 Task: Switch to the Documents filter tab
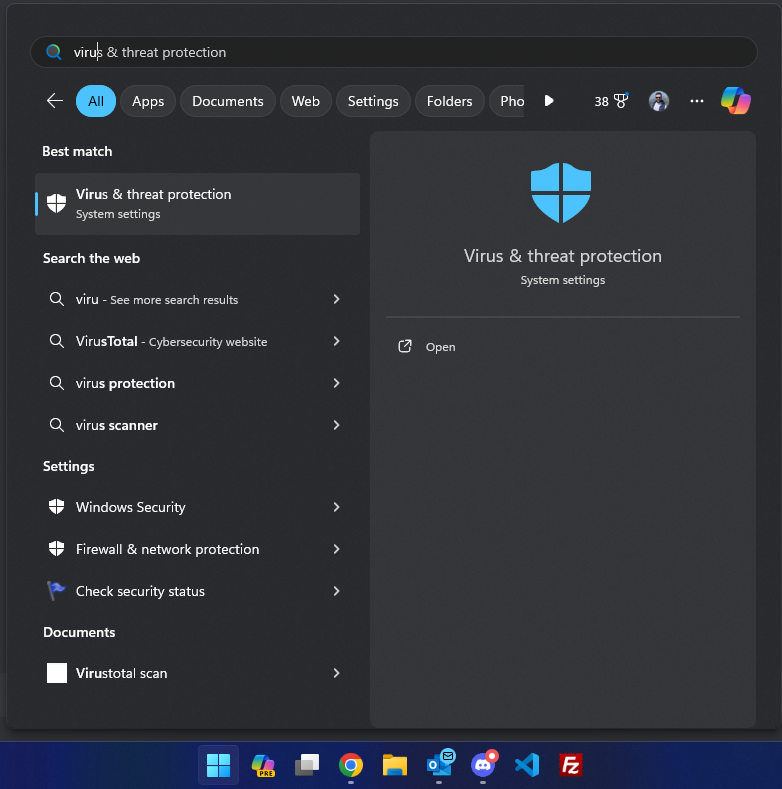coord(227,101)
